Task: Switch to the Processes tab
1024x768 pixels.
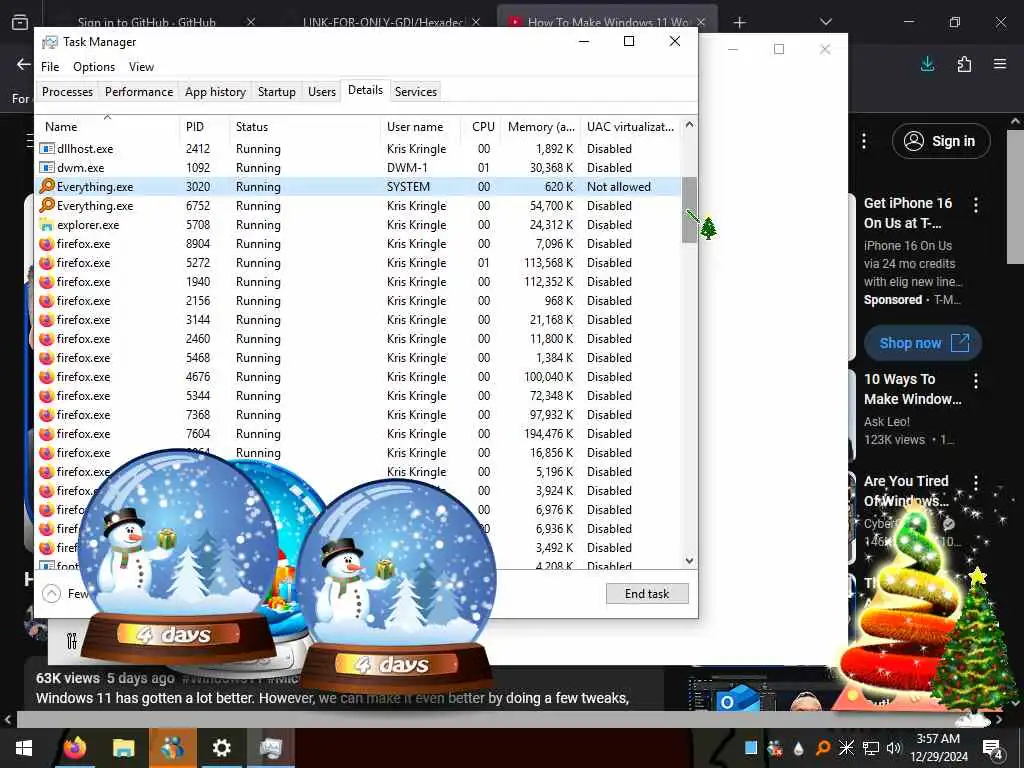Action: (x=67, y=91)
